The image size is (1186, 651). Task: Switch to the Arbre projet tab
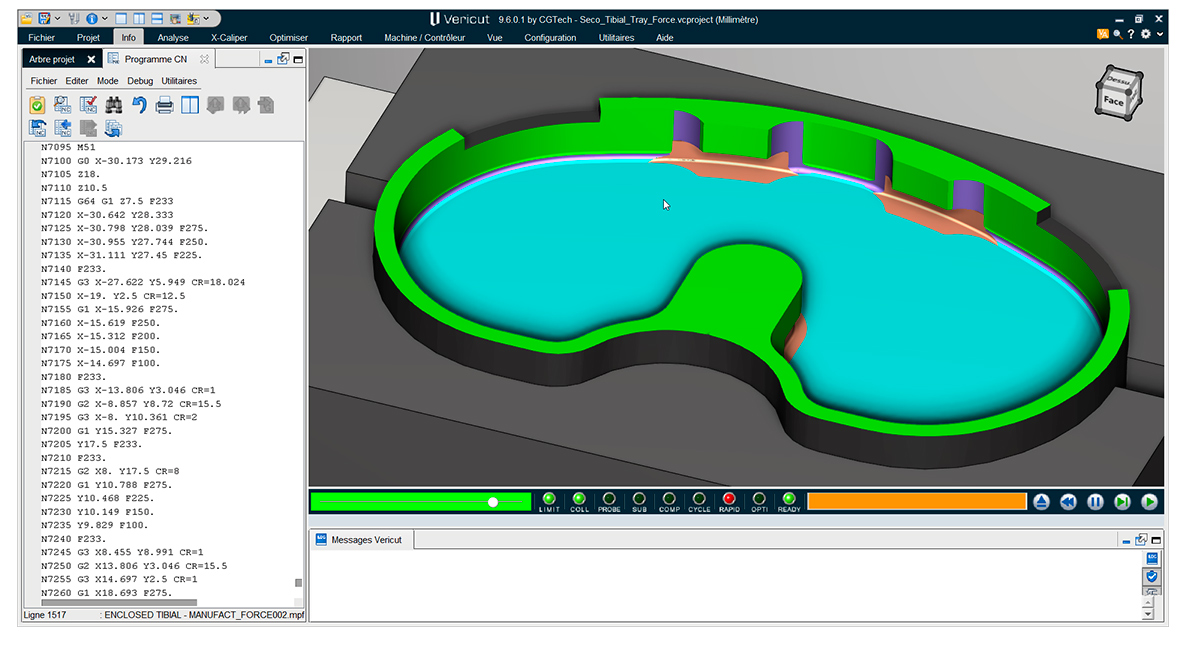tap(52, 59)
